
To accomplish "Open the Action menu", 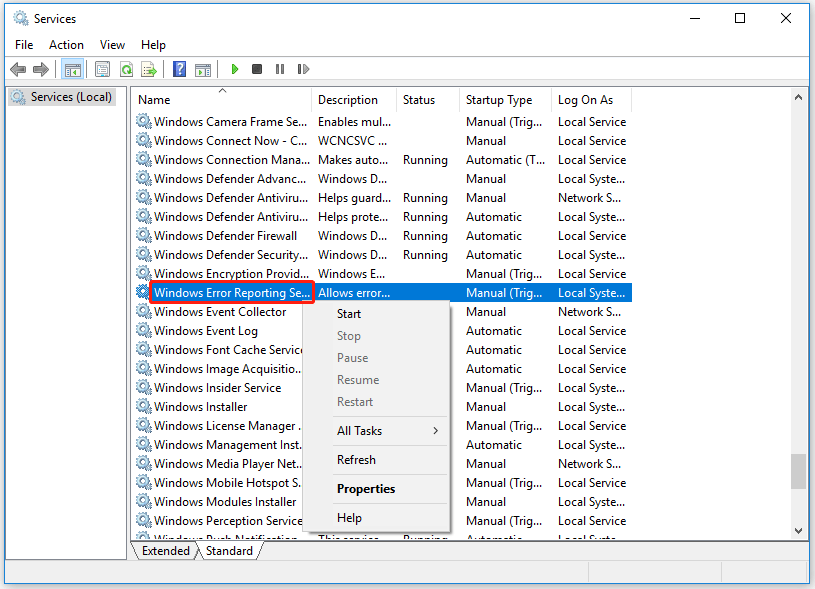I will point(66,44).
